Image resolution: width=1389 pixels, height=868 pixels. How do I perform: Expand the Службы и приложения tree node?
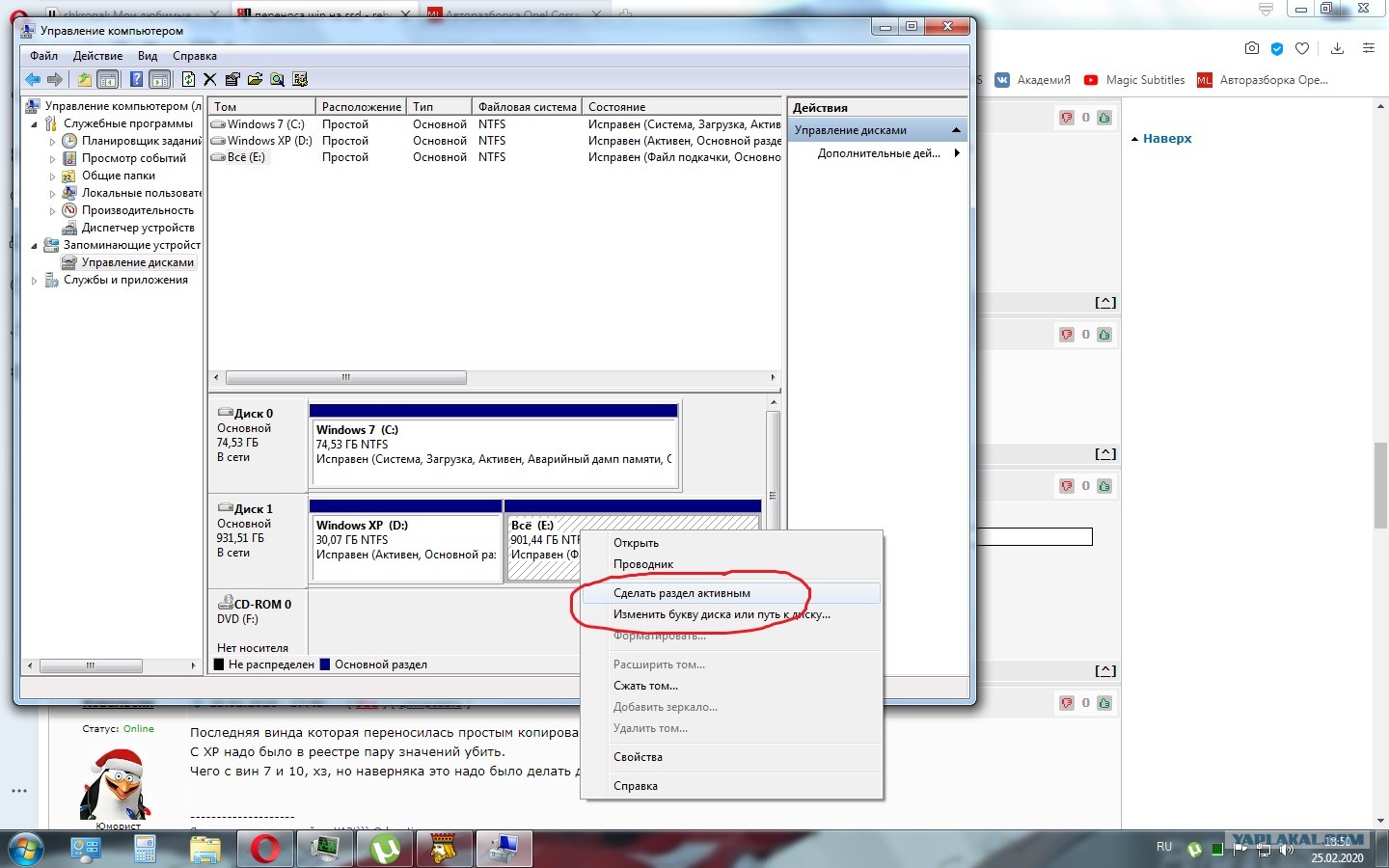click(x=35, y=281)
